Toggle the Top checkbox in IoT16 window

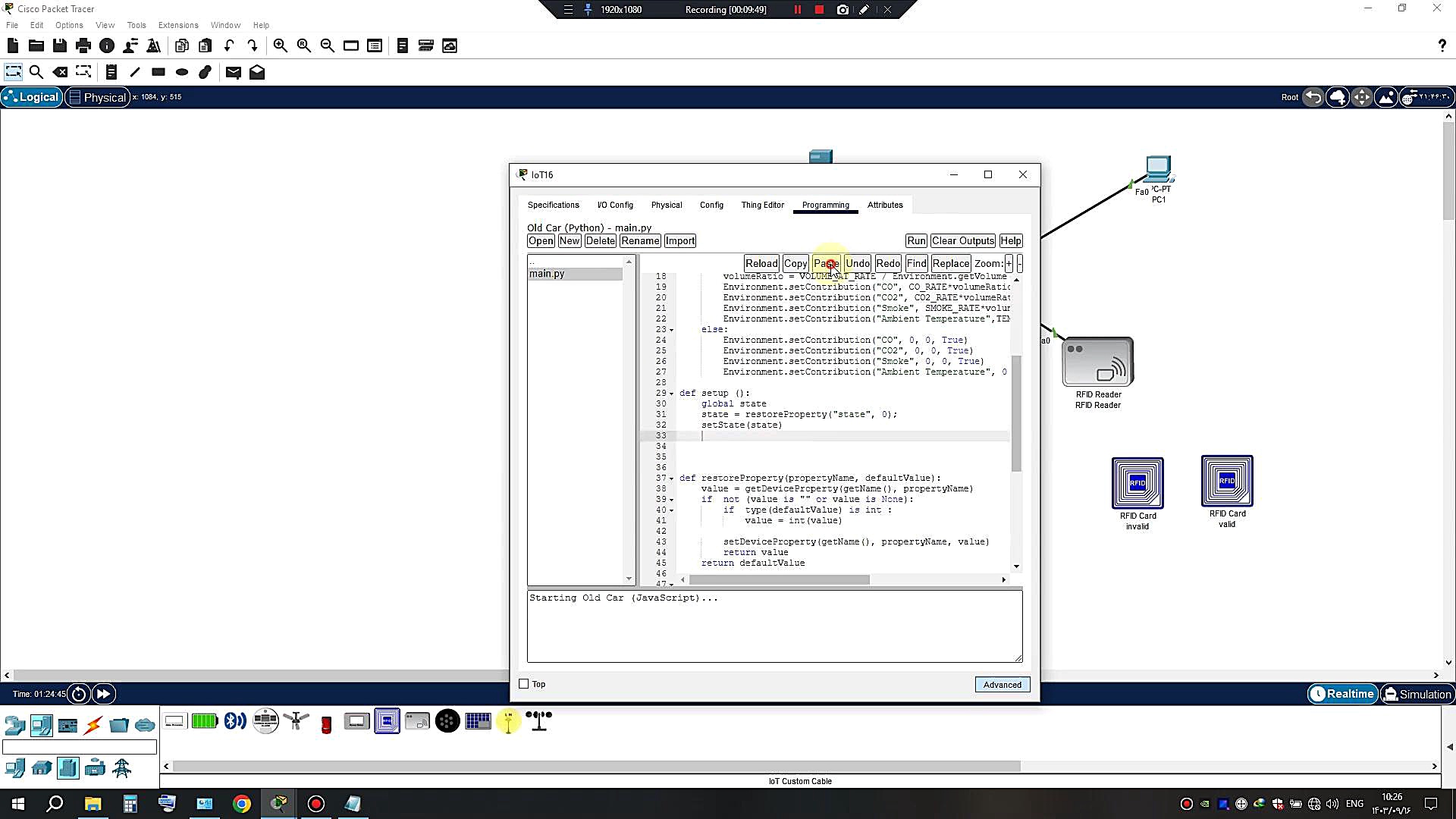pos(523,684)
